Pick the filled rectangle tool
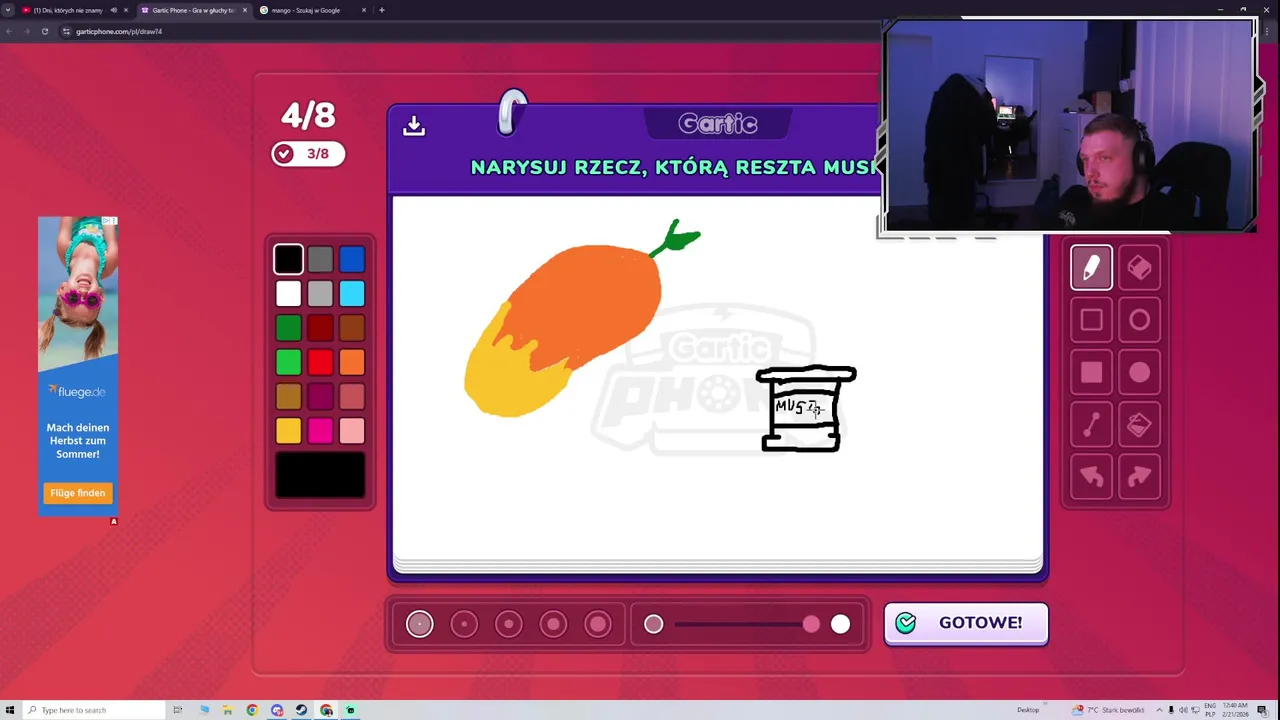 click(x=1091, y=373)
